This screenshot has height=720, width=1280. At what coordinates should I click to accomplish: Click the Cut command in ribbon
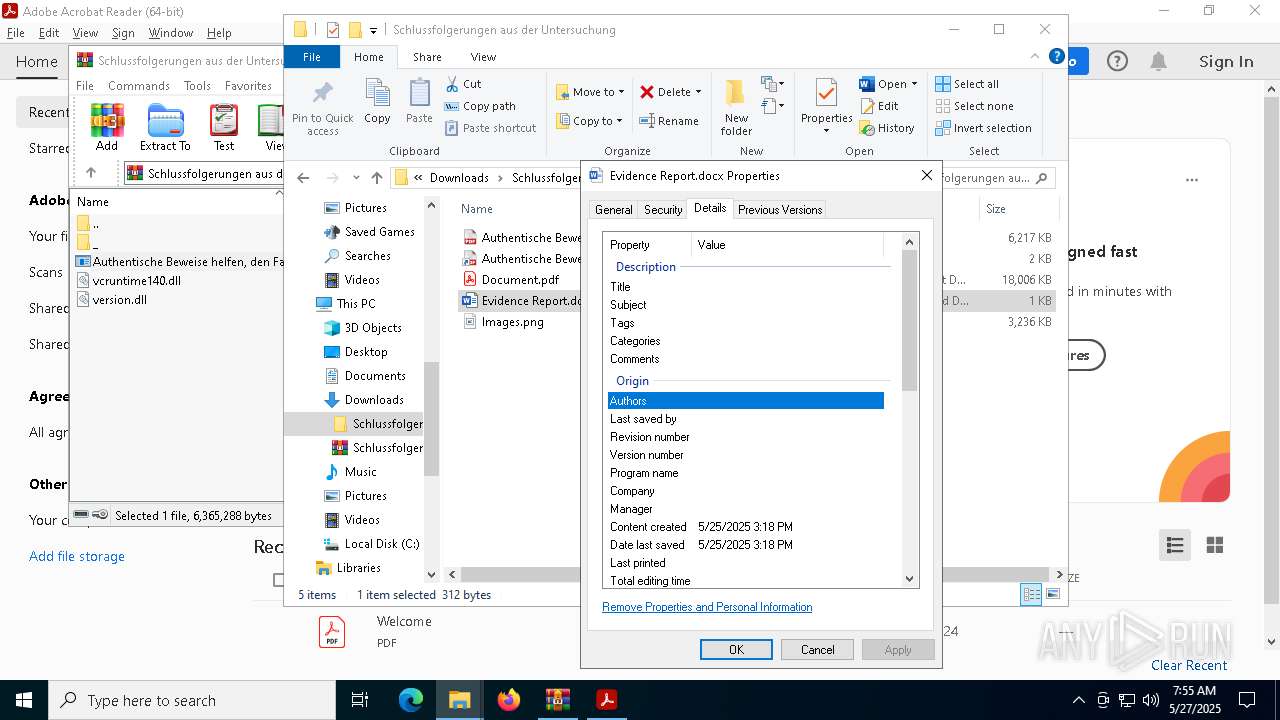click(x=463, y=84)
